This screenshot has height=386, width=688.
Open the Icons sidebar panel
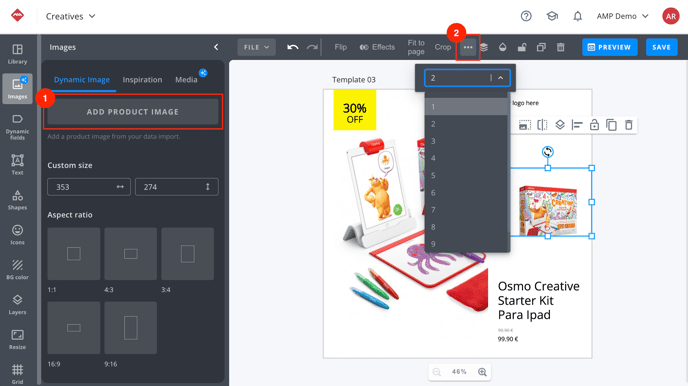[18, 234]
